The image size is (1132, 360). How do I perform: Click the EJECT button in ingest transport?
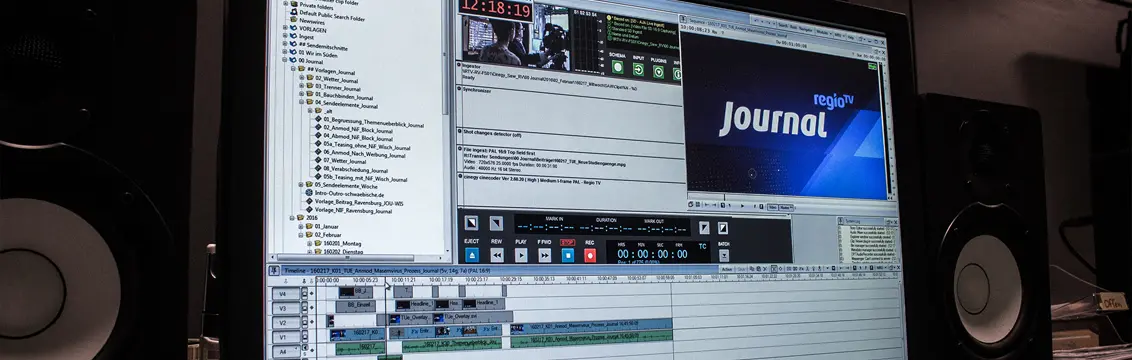(x=471, y=255)
